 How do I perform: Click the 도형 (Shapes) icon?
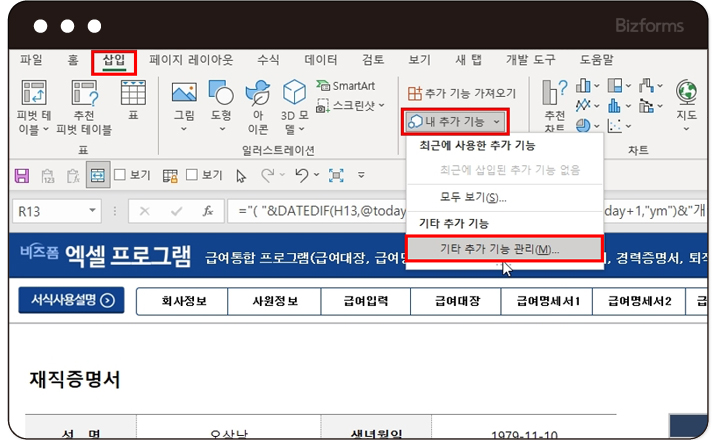pos(221,92)
